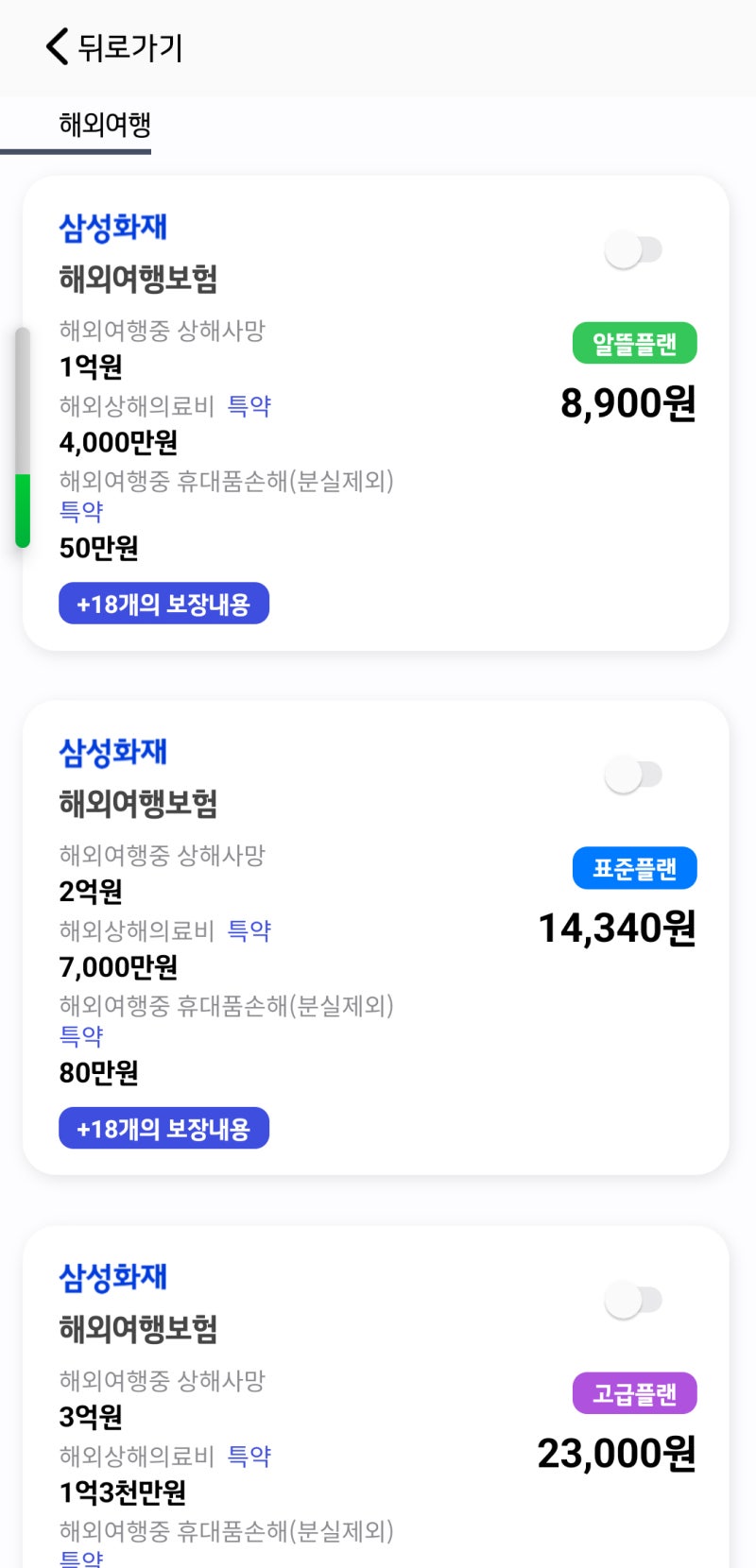Expand +18개의 보장내용 in 8,900원 plan
The image size is (756, 1568).
point(163,604)
